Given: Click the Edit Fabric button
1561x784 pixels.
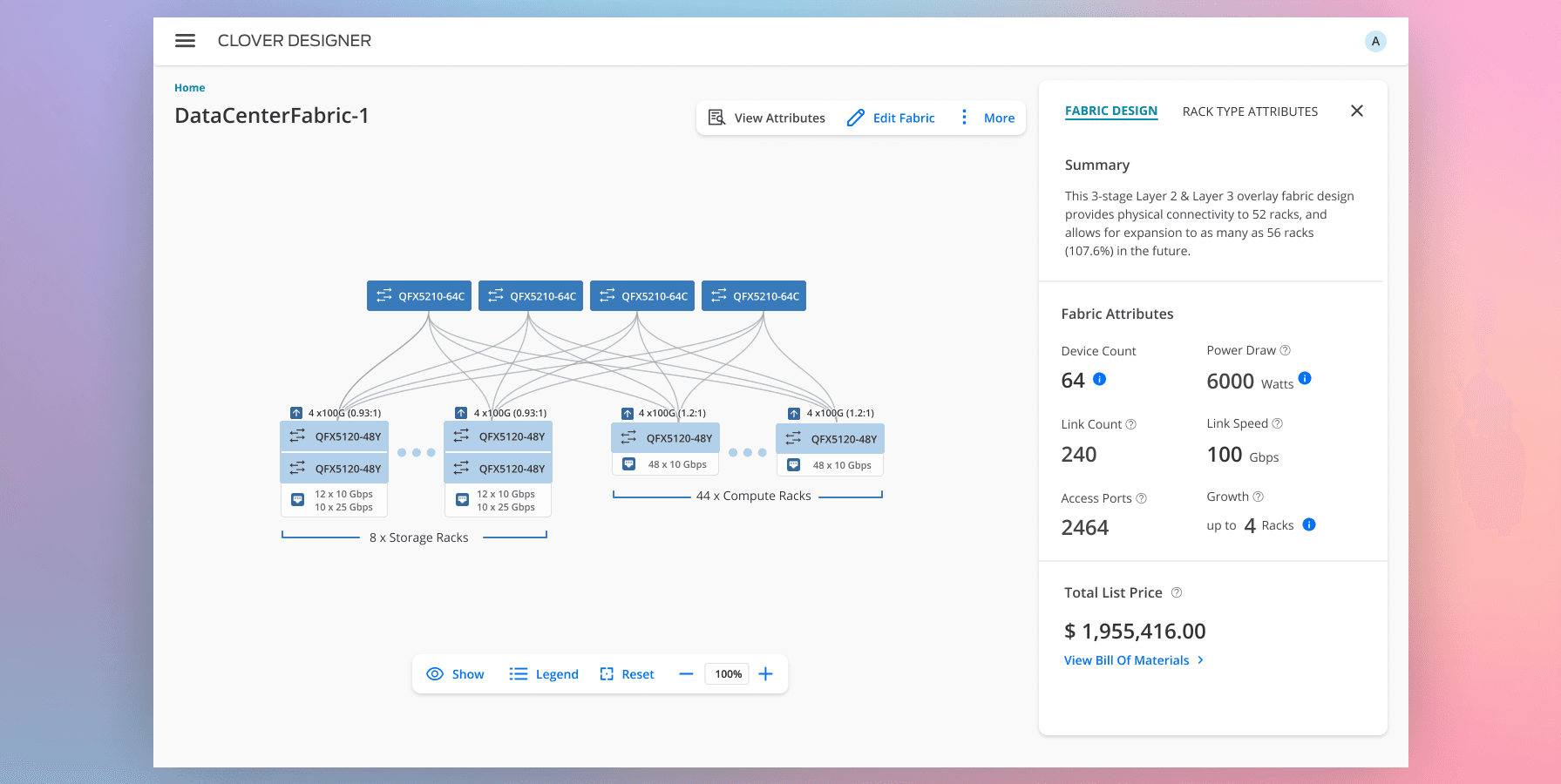Looking at the screenshot, I should point(891,118).
